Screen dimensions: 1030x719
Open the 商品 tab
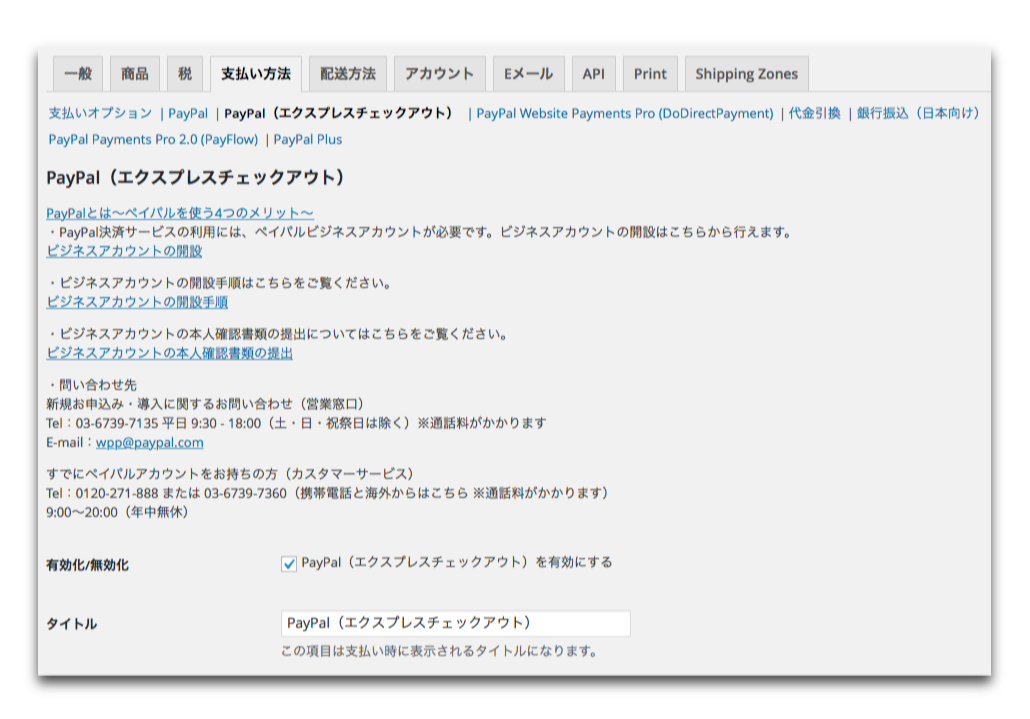[x=135, y=74]
